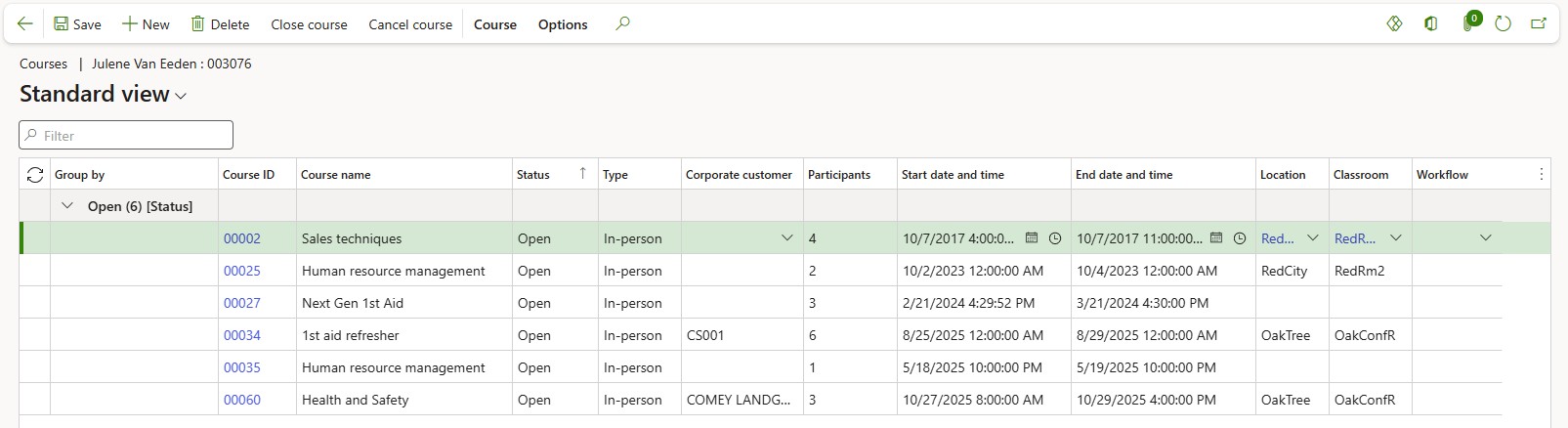Open grid options three-dot menu
This screenshot has width=1568, height=428.
(x=1541, y=175)
